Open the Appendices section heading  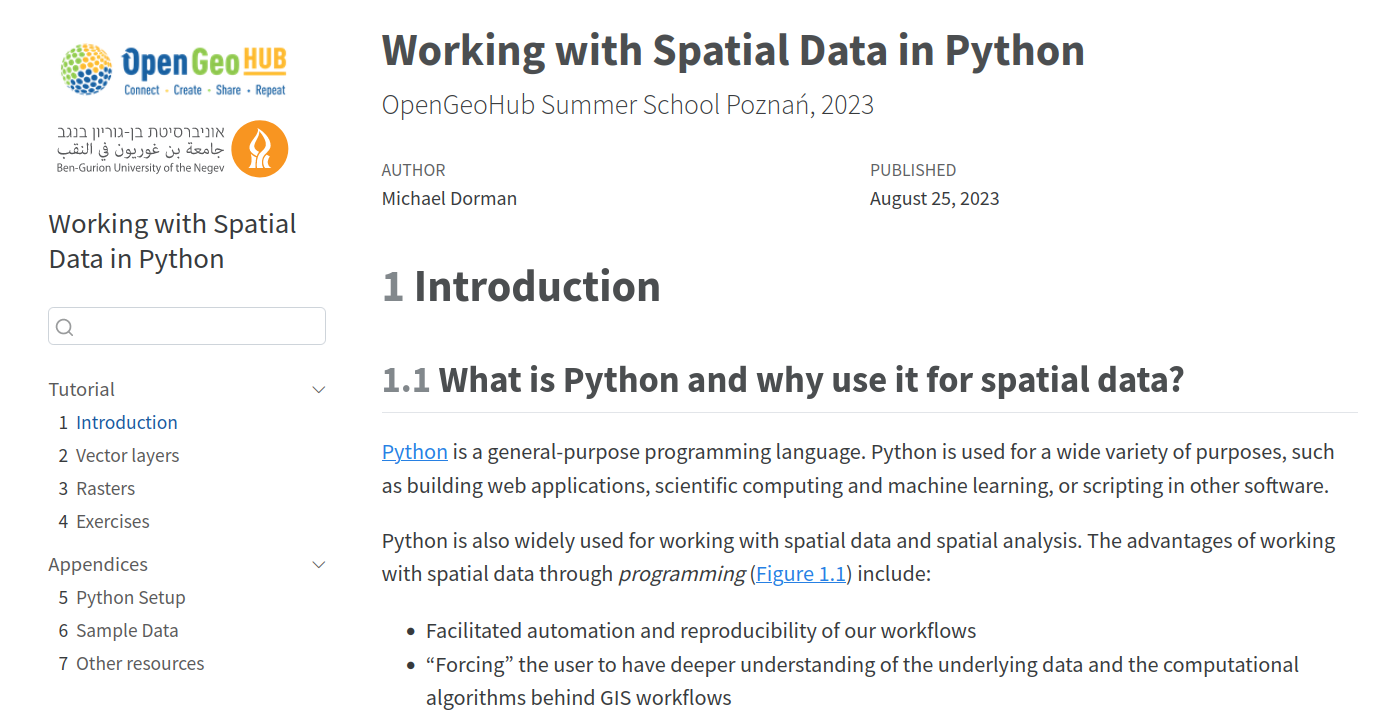point(98,565)
